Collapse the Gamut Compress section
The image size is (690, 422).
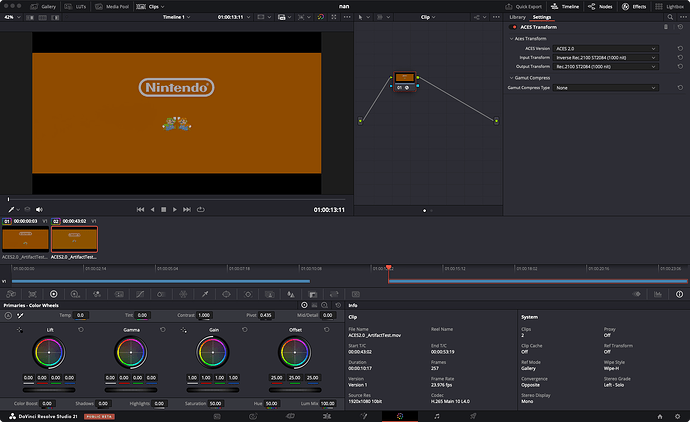click(511, 78)
